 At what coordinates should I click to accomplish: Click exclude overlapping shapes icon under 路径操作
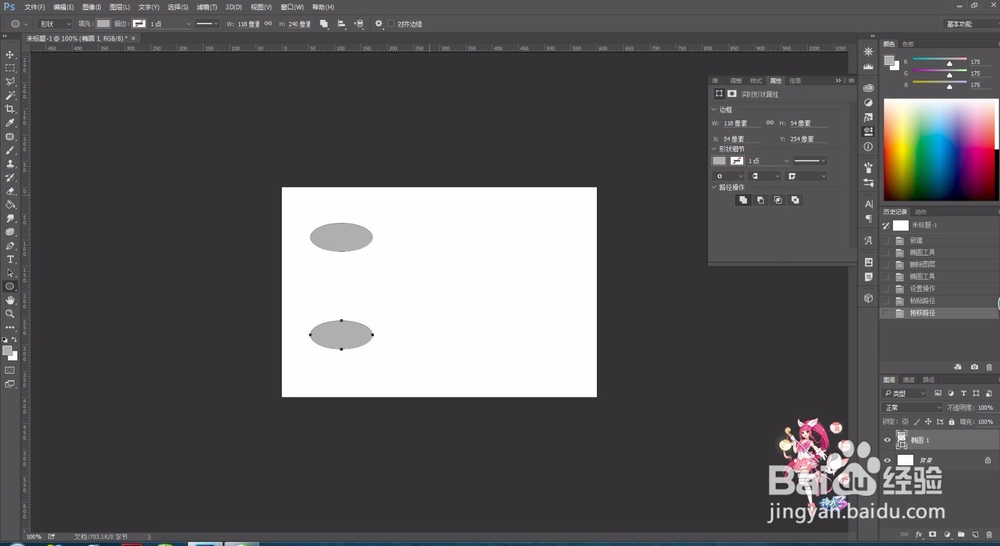pos(795,200)
